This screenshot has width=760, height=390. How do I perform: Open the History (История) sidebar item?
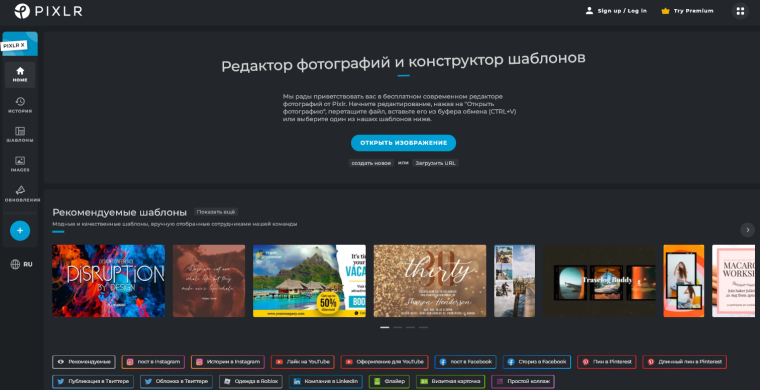tap(20, 105)
